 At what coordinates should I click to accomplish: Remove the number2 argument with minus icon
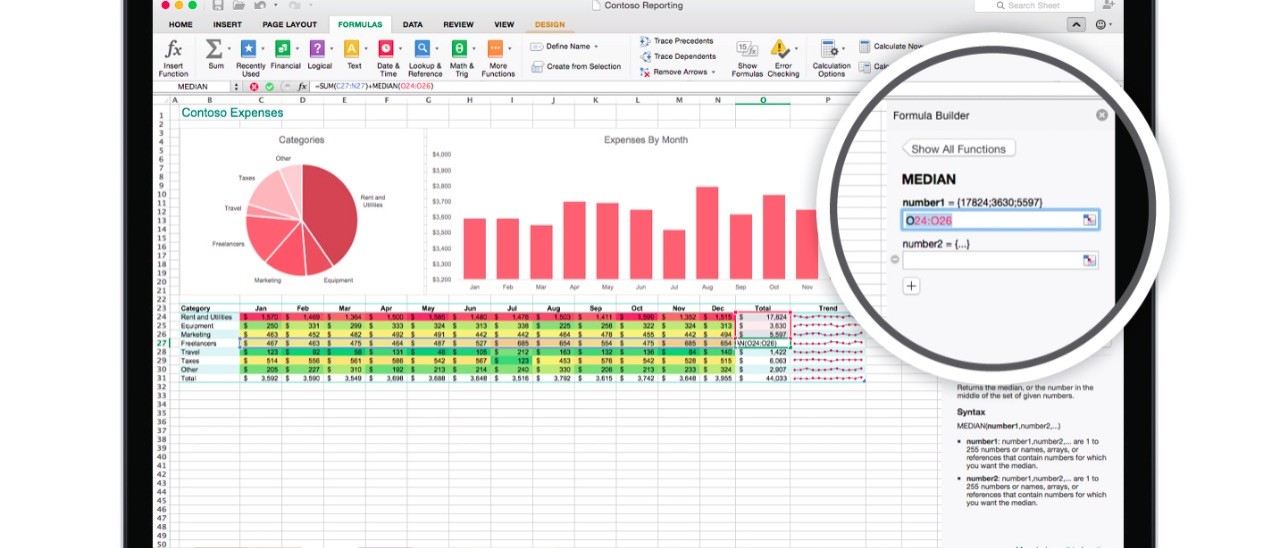pyautogui.click(x=895, y=260)
